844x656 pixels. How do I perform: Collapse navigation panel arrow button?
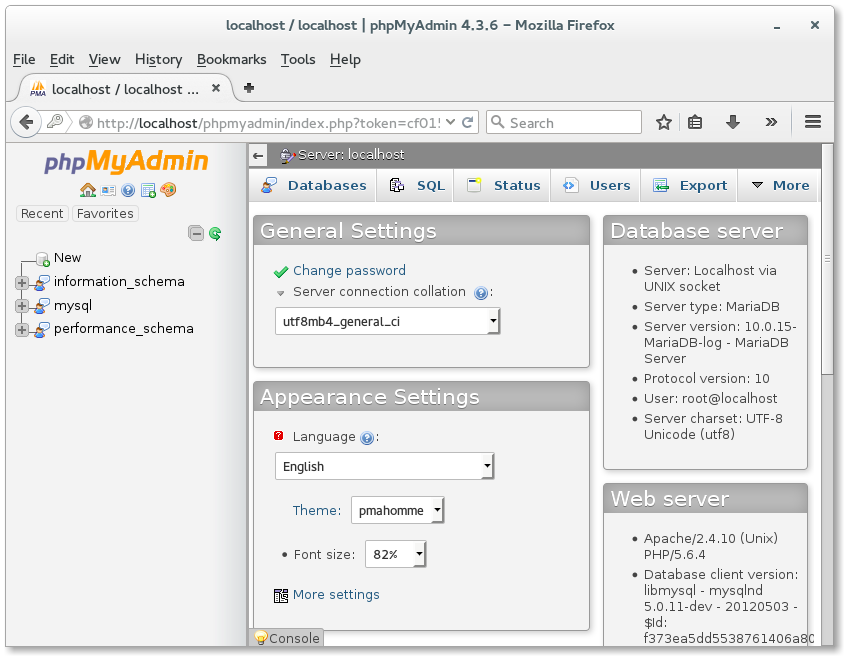pyautogui.click(x=258, y=156)
